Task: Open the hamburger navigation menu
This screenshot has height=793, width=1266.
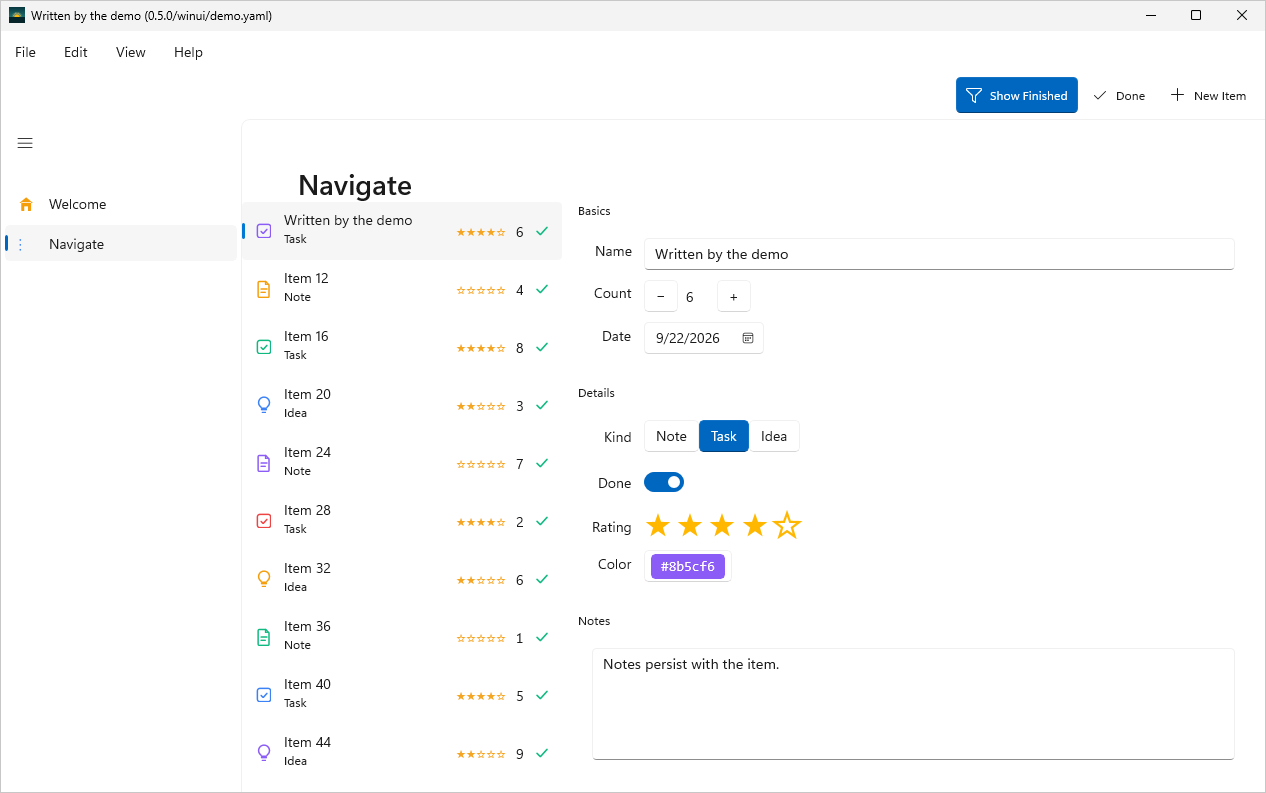Action: 25,143
